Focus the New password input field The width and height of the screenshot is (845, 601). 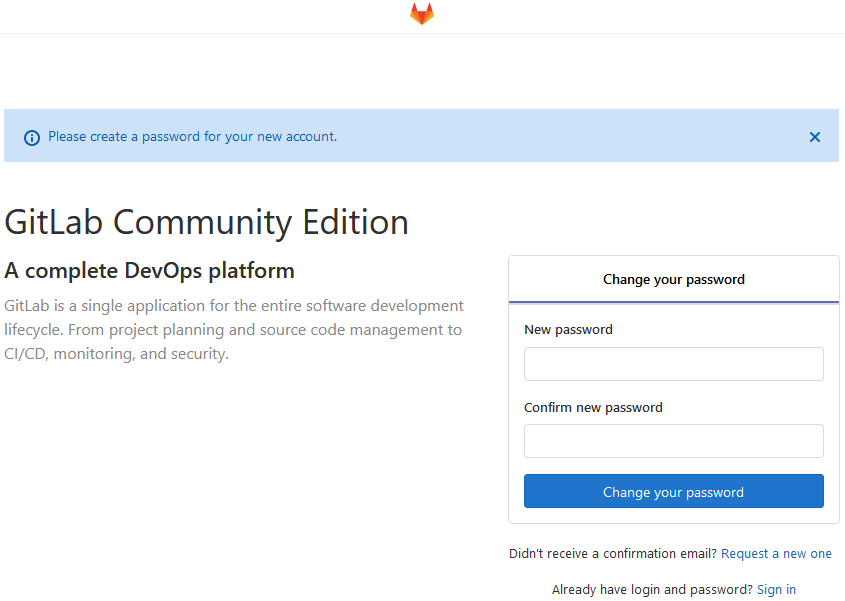pyautogui.click(x=673, y=364)
